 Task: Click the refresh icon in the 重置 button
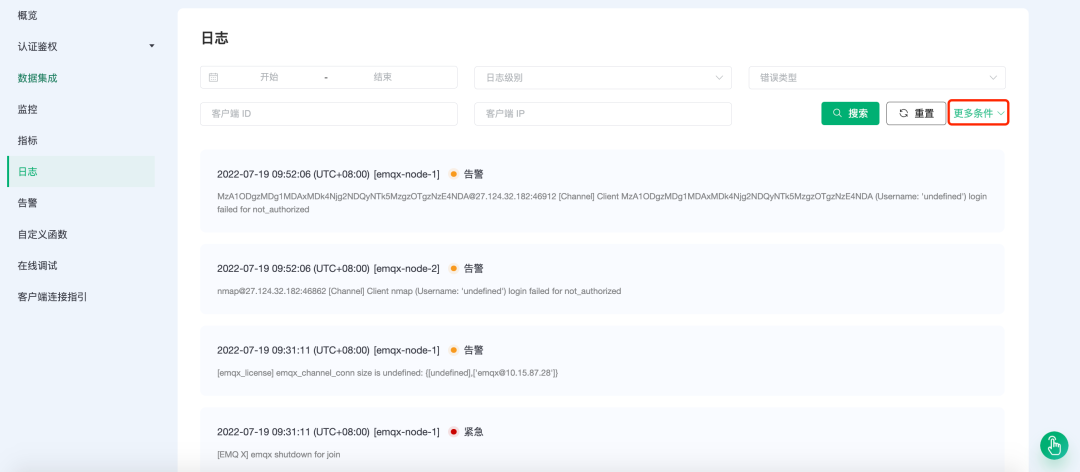[904, 114]
